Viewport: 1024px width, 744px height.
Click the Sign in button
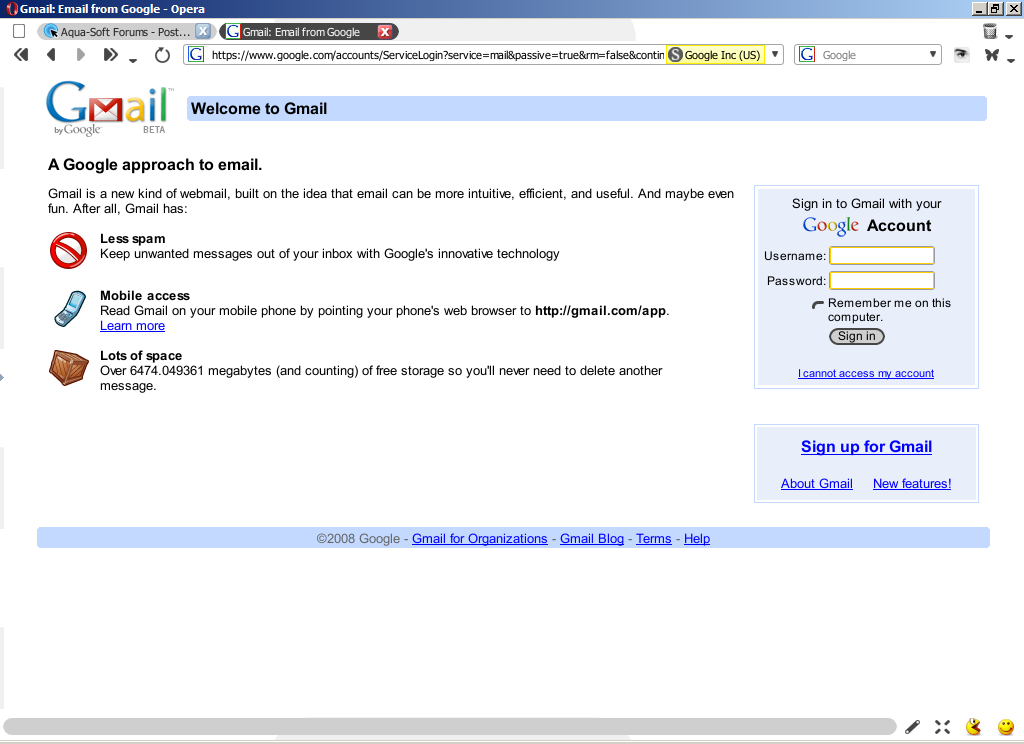(x=857, y=336)
